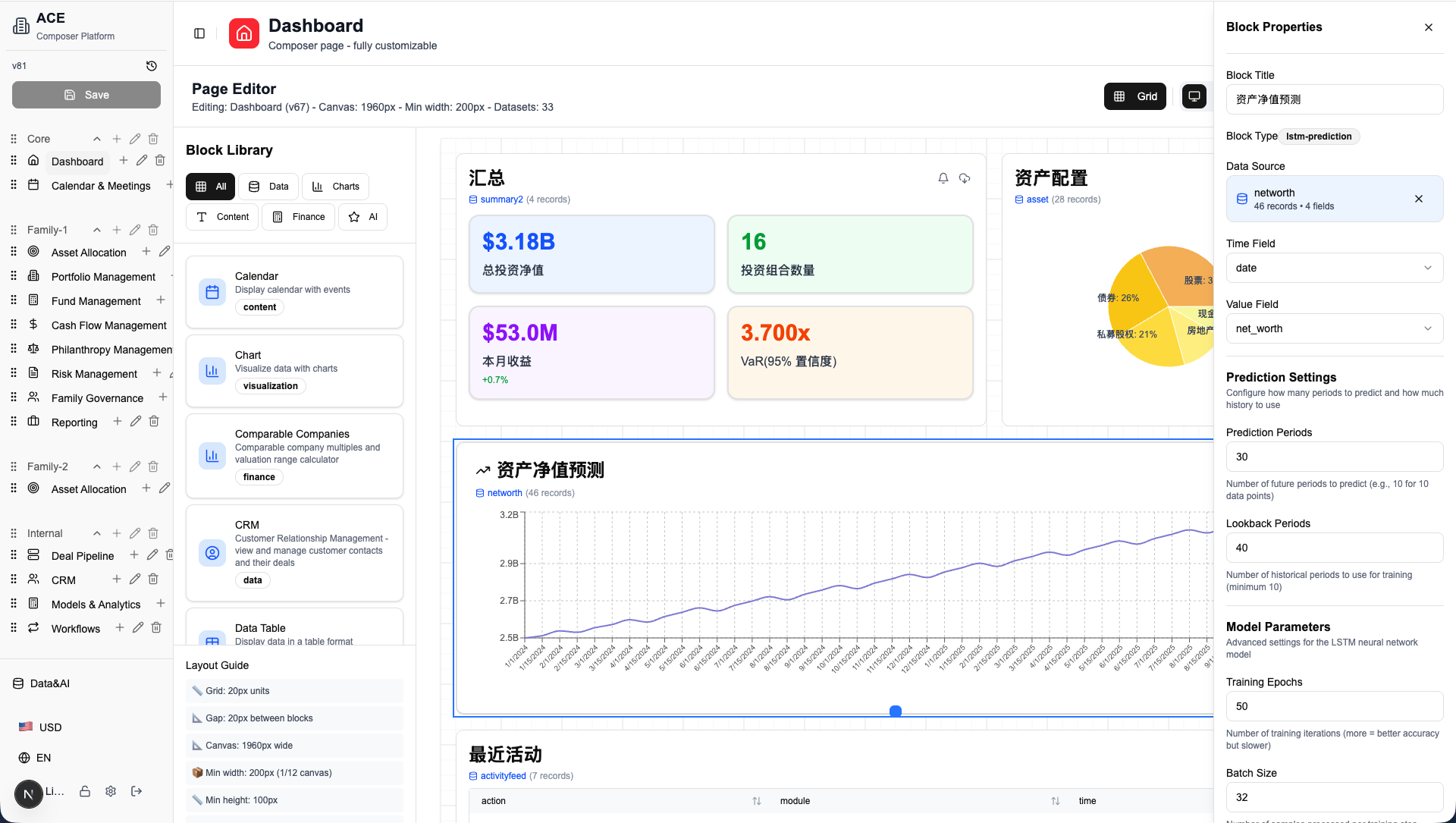The width and height of the screenshot is (1456, 823).
Task: Click the cloud download icon on 汇总 block
Action: pos(965,178)
